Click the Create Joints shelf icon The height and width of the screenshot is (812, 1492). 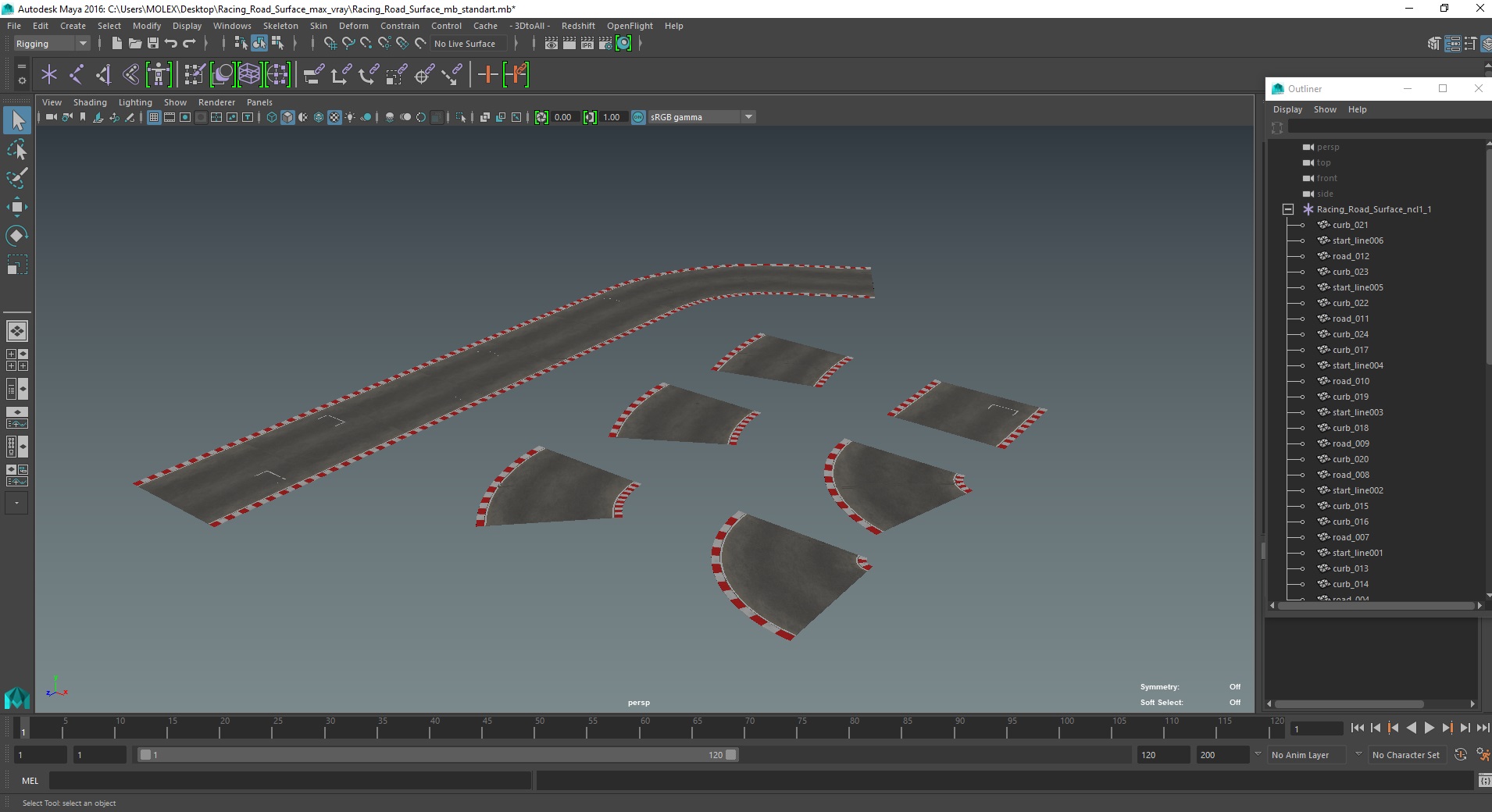point(77,75)
